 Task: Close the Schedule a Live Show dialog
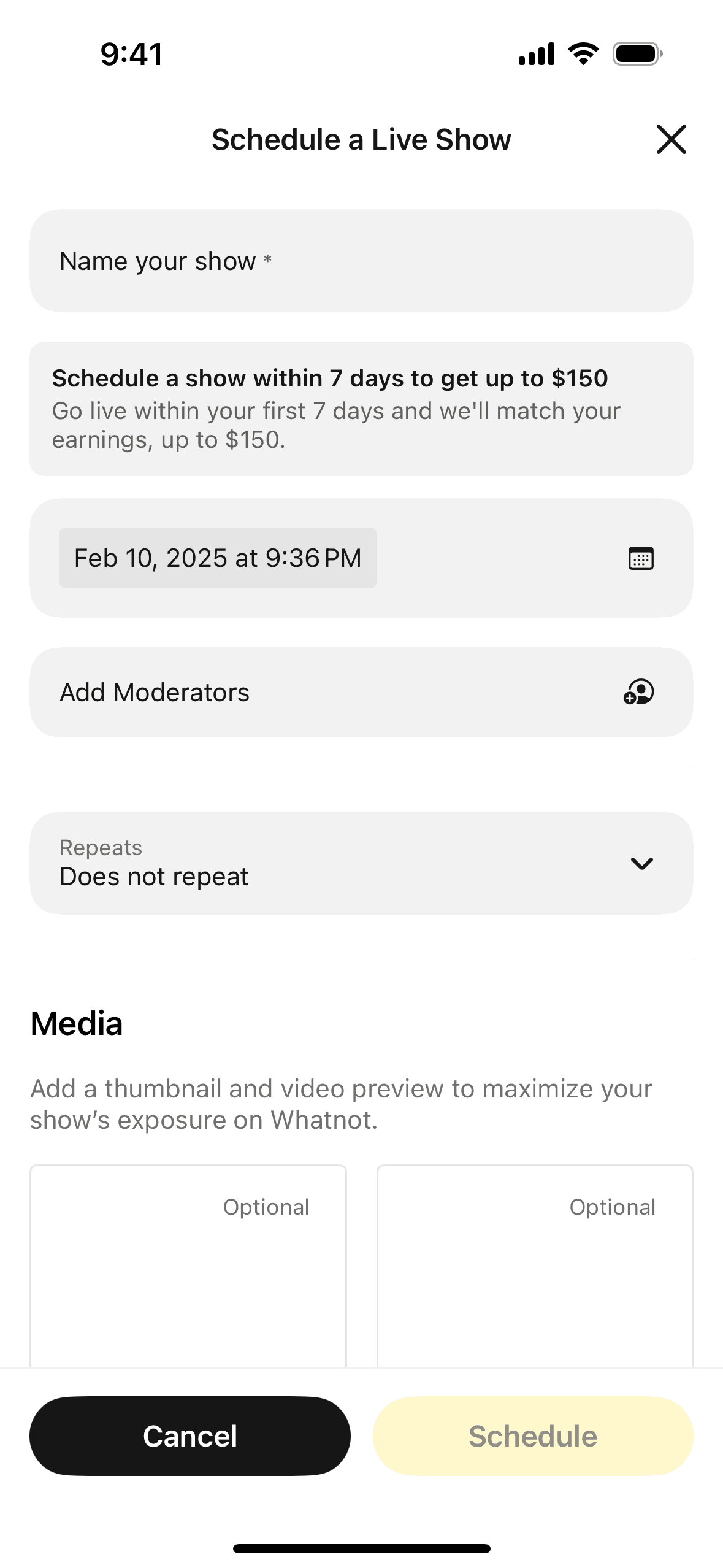tap(671, 139)
